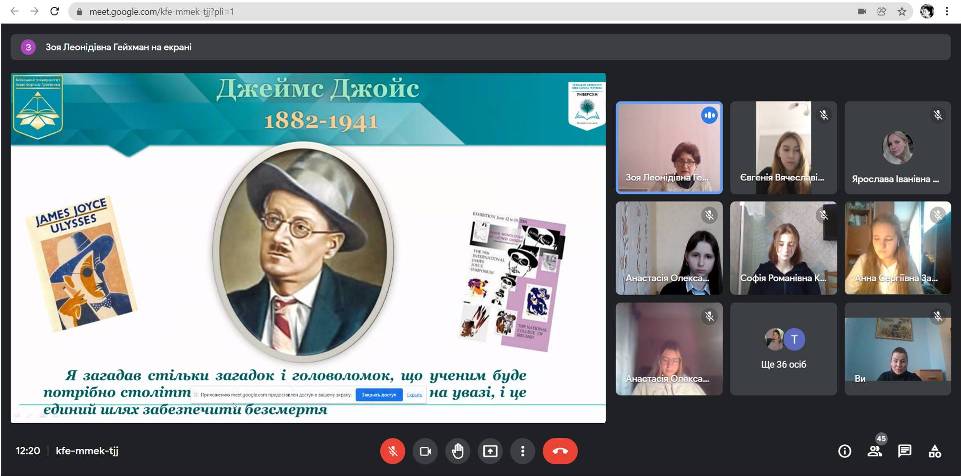Click the meeting code kfe-mmek-tjj
The width and height of the screenshot is (961, 476).
87,451
